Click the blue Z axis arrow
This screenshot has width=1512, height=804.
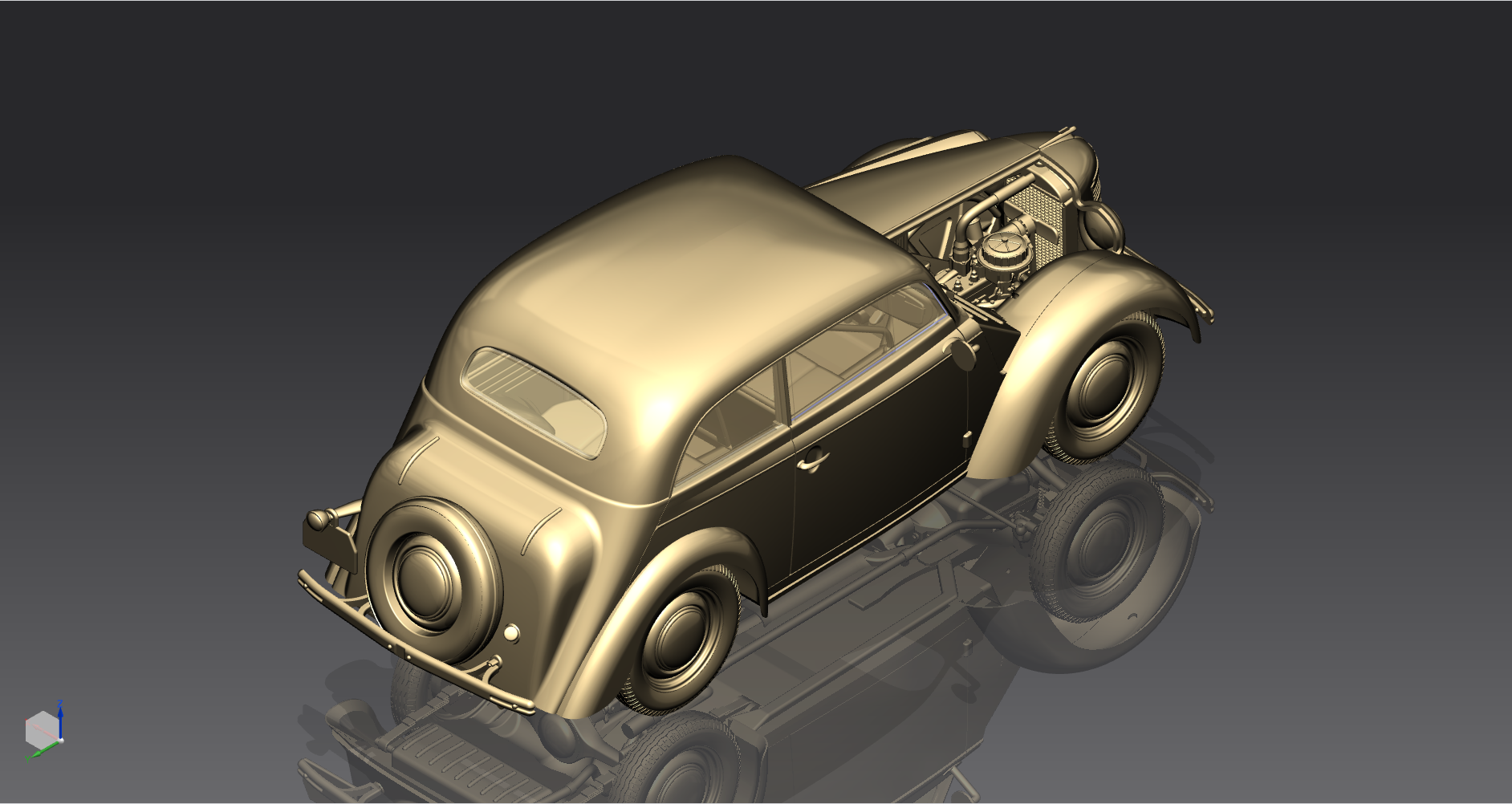click(x=60, y=718)
